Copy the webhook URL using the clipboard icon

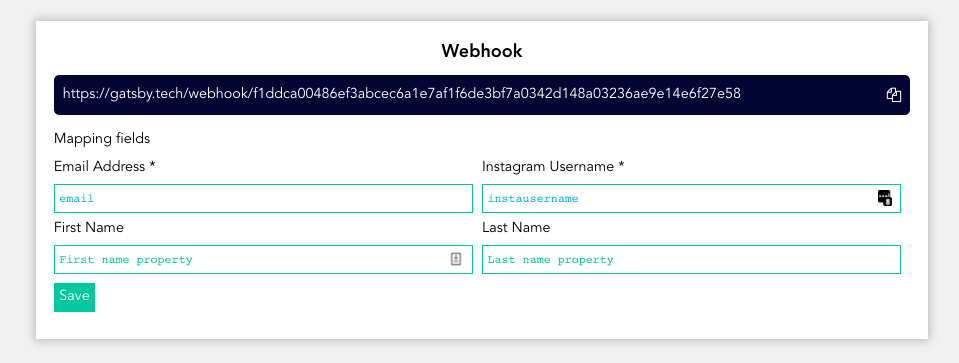tap(894, 95)
